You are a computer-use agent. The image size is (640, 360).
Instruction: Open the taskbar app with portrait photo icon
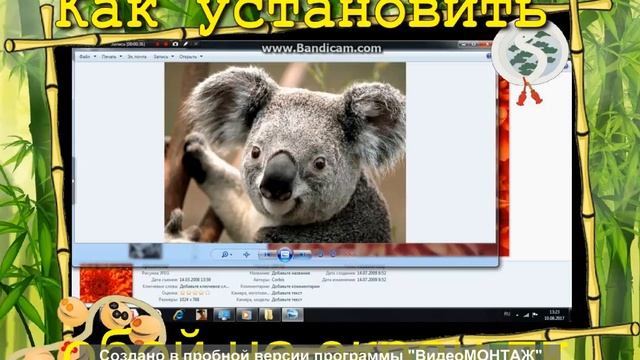point(201,315)
